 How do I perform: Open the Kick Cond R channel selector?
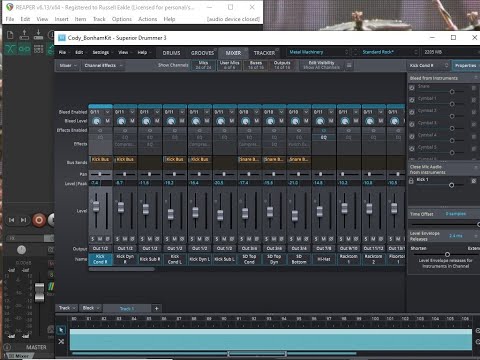pos(429,66)
